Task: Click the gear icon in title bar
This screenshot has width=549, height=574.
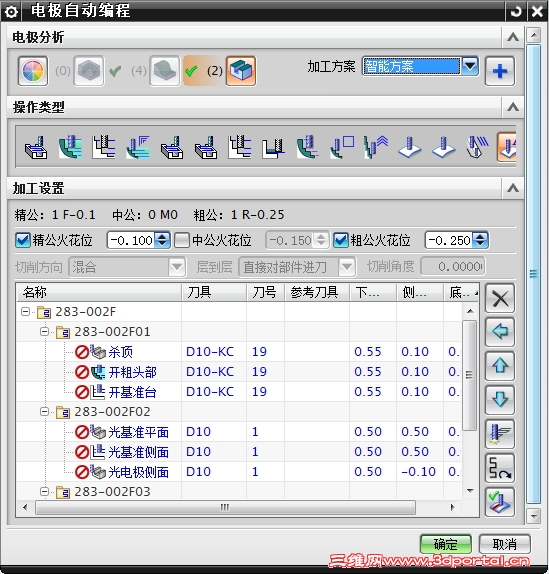Action: pos(11,12)
